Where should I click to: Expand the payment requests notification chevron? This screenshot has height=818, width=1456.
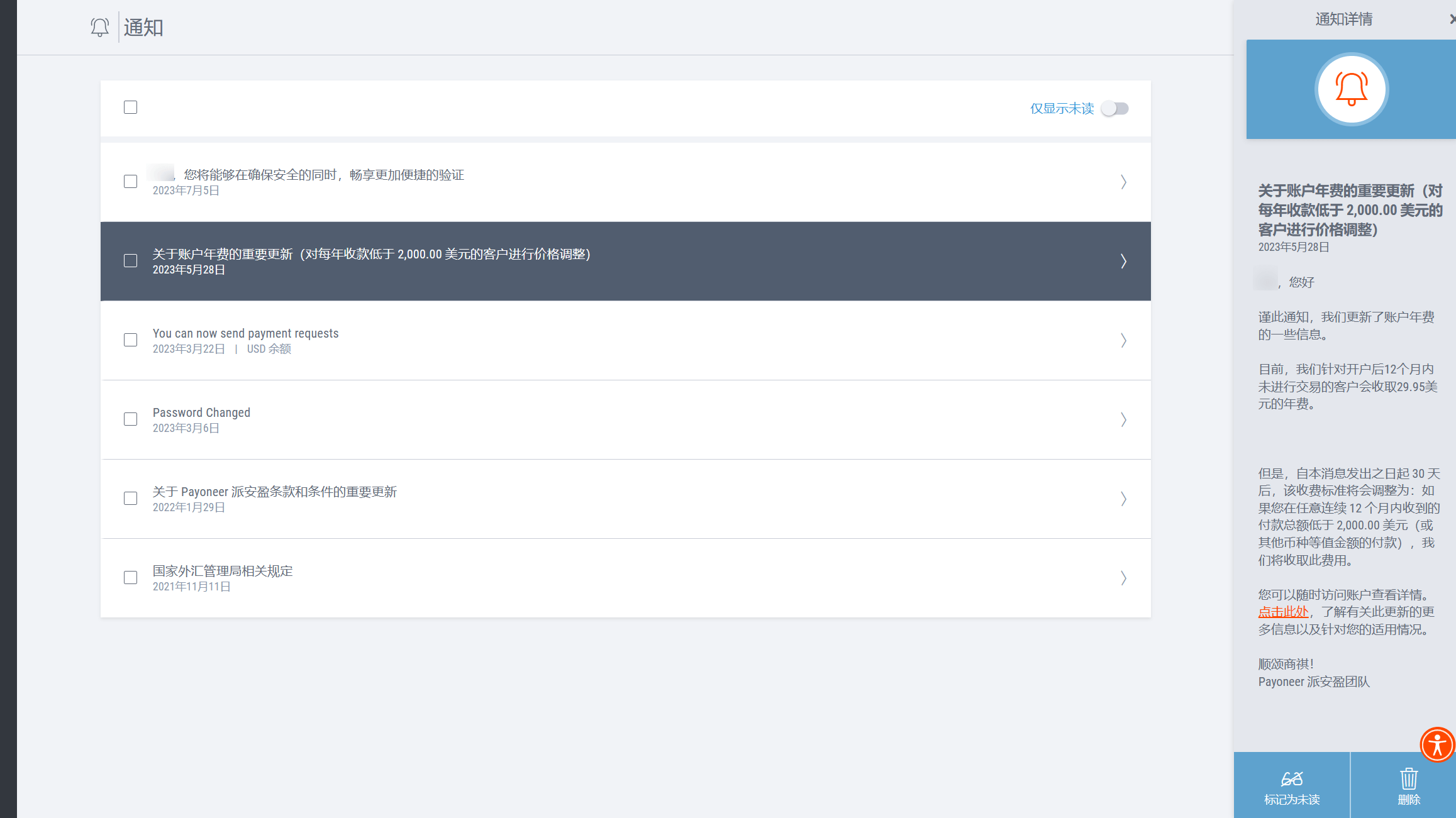coord(1123,340)
